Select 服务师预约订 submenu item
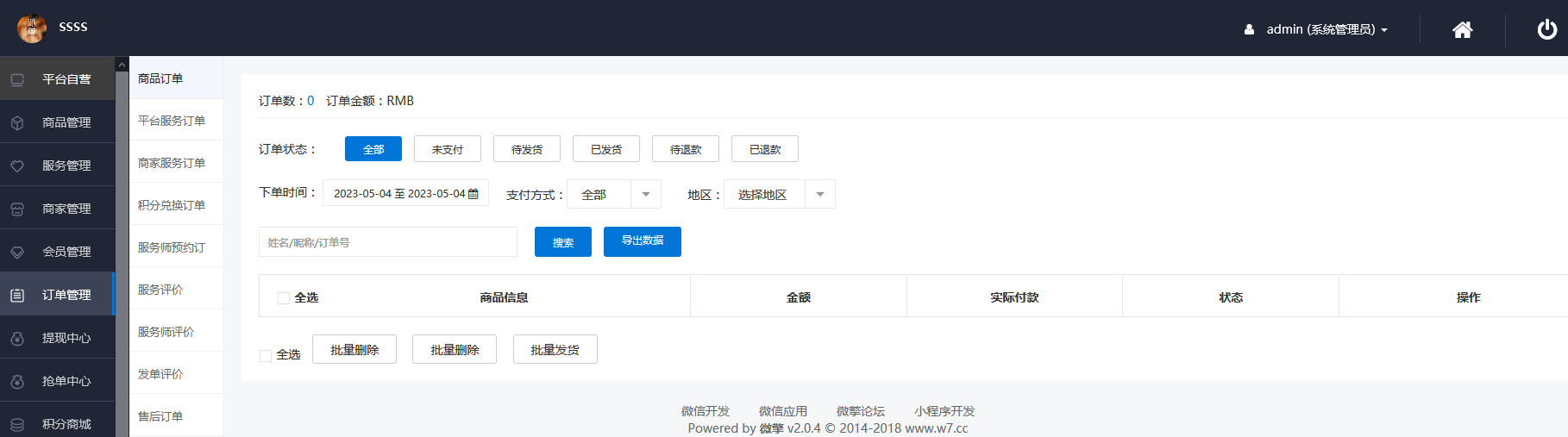This screenshot has width=1568, height=437. [177, 247]
